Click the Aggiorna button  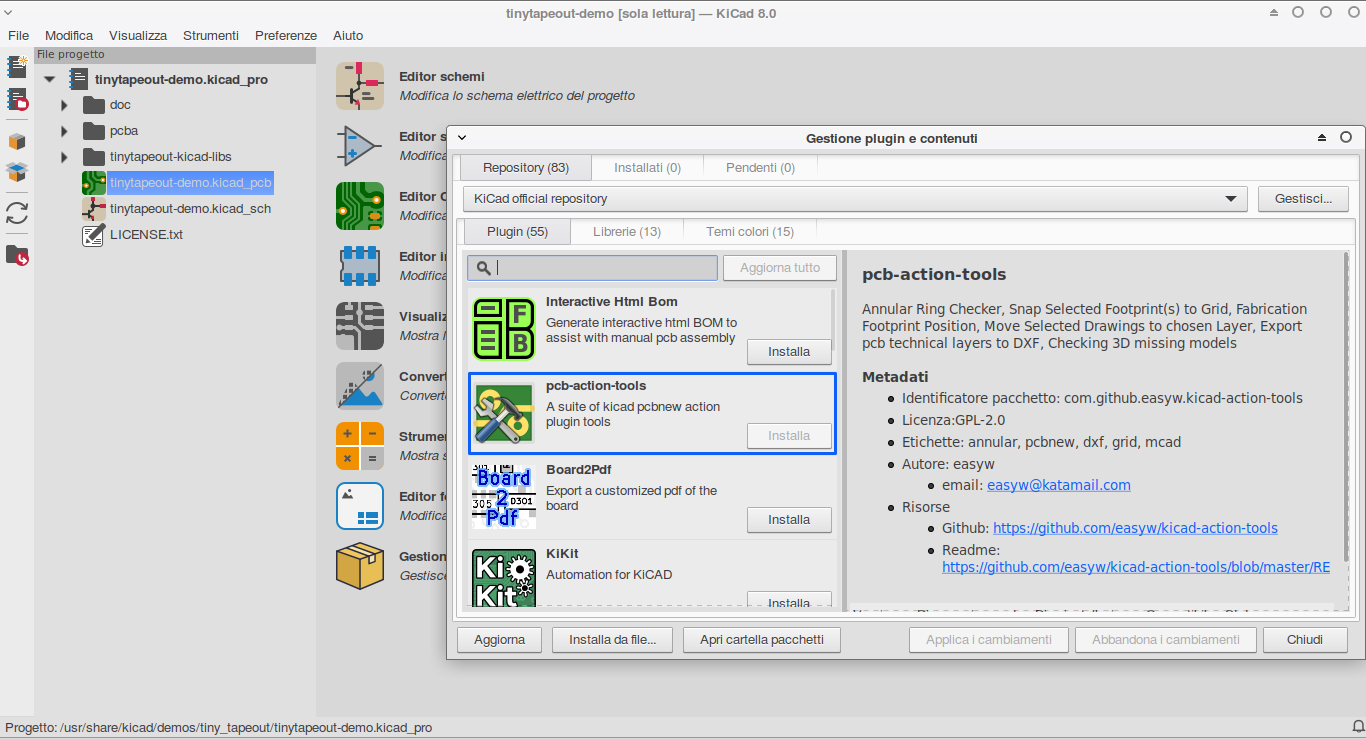[x=500, y=640]
